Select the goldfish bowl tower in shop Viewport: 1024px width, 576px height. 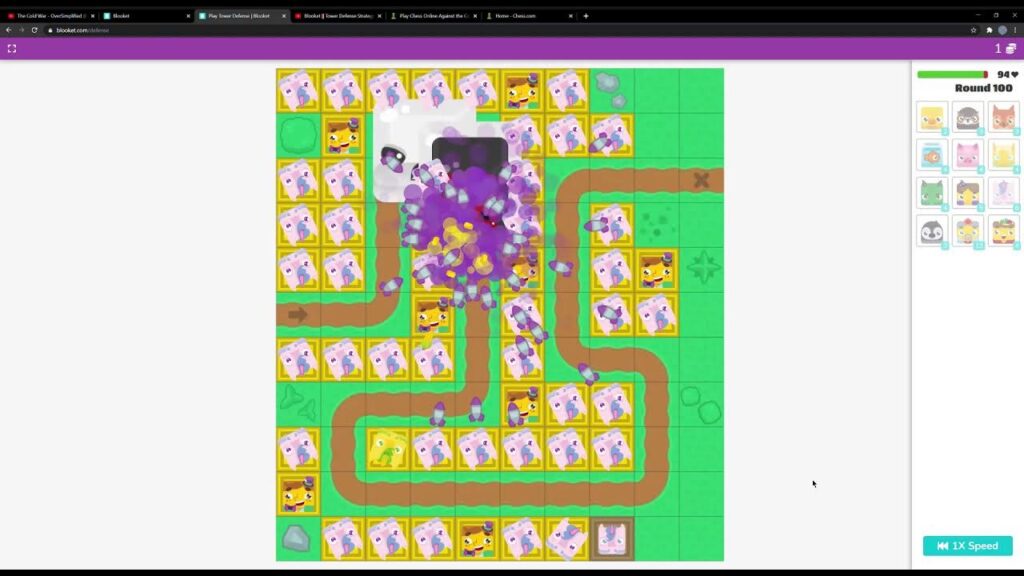pyautogui.click(x=932, y=156)
